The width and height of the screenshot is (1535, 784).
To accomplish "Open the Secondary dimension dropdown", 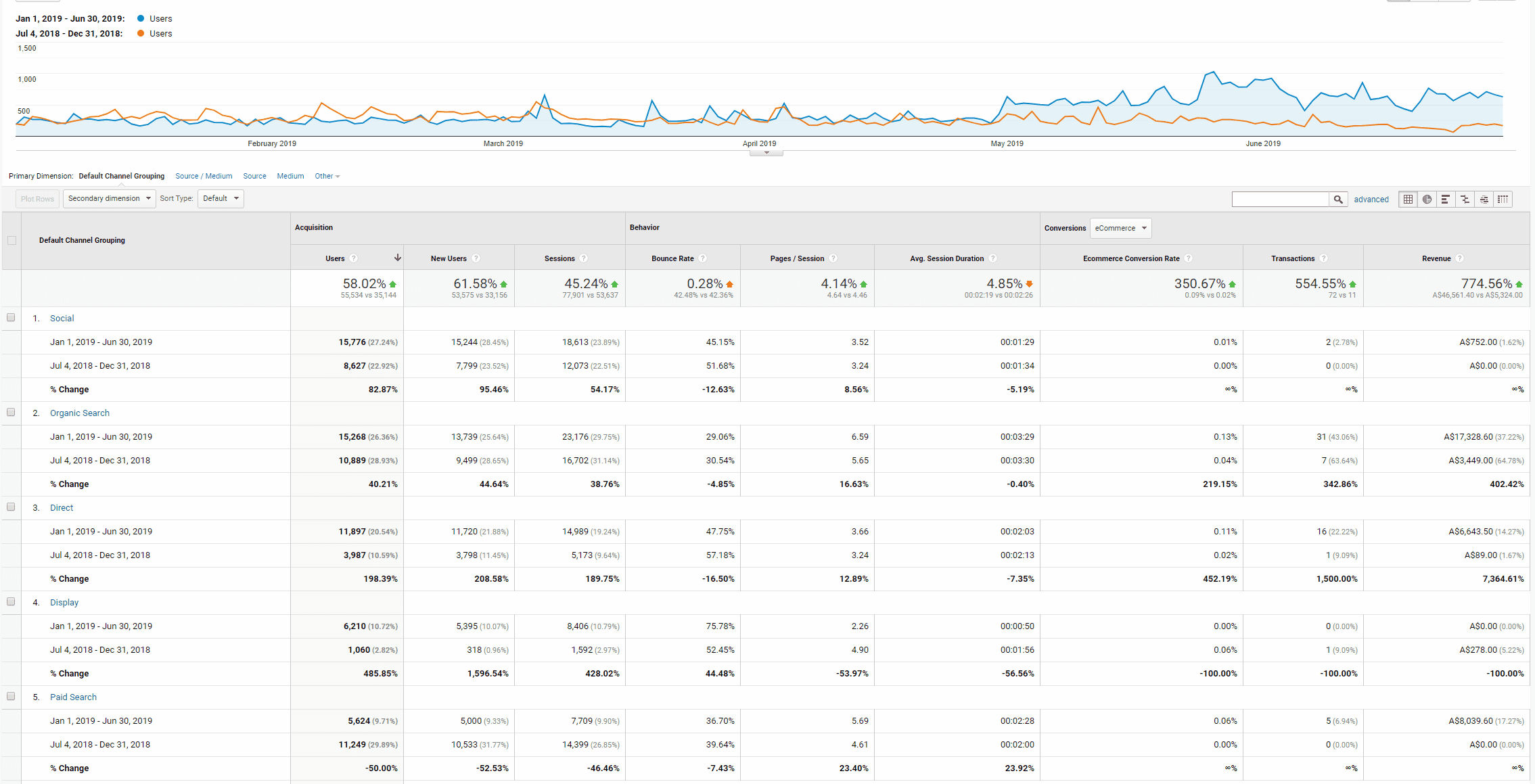I will click(109, 199).
